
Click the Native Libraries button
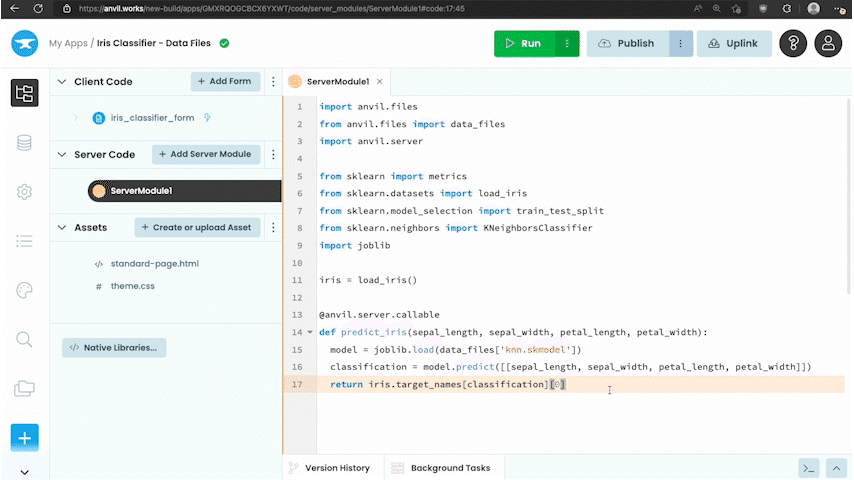click(114, 348)
